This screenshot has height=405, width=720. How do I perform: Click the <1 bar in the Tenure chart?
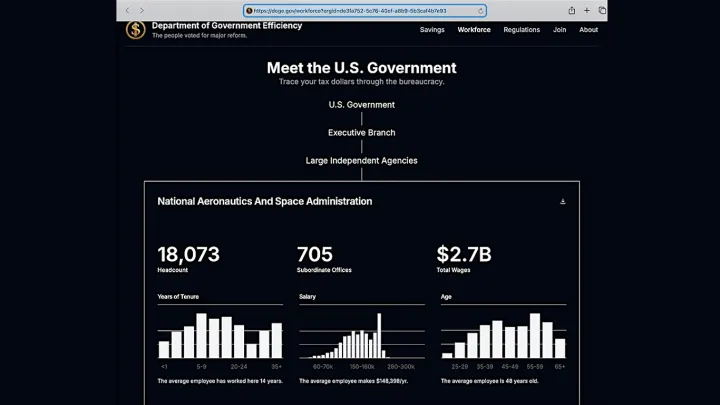164,349
